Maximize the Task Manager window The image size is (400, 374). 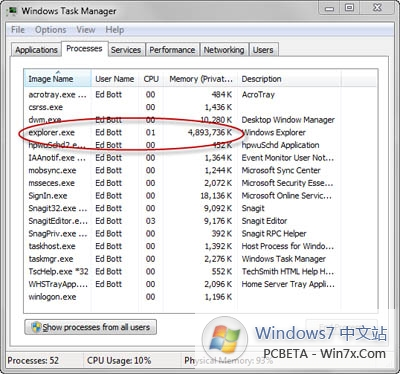click(x=349, y=8)
